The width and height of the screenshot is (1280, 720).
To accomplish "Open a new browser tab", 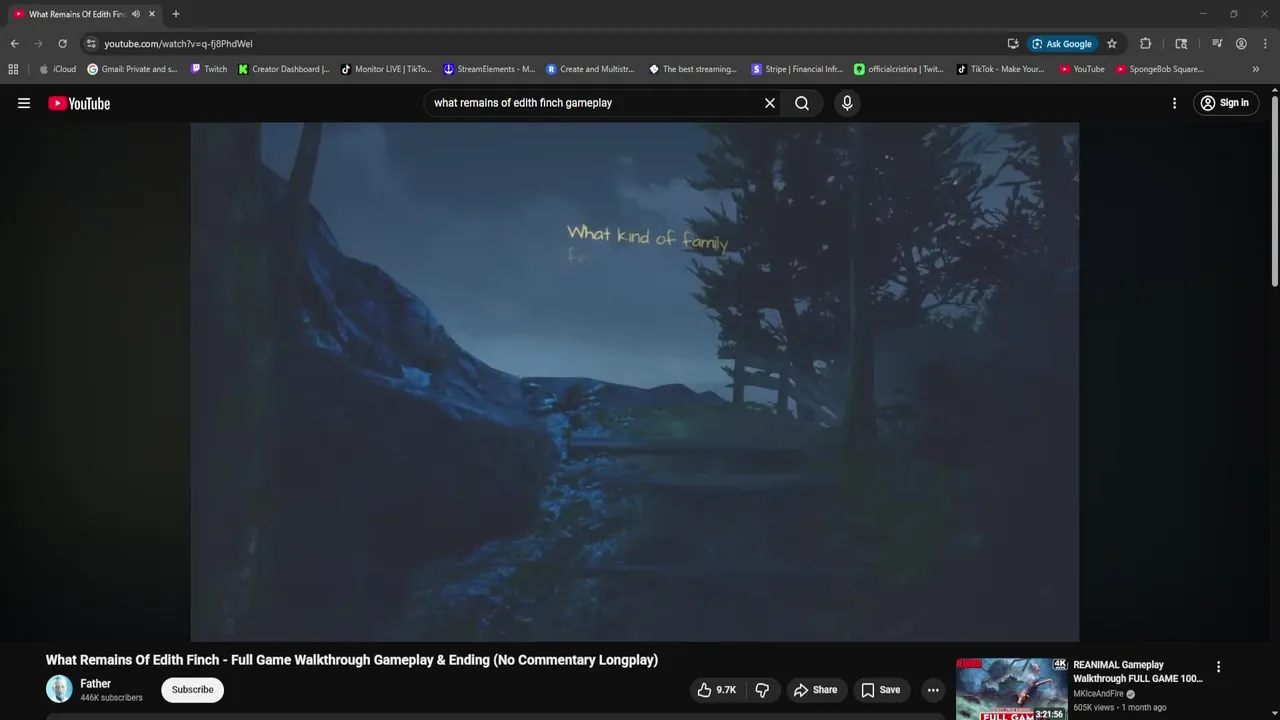I will [176, 14].
